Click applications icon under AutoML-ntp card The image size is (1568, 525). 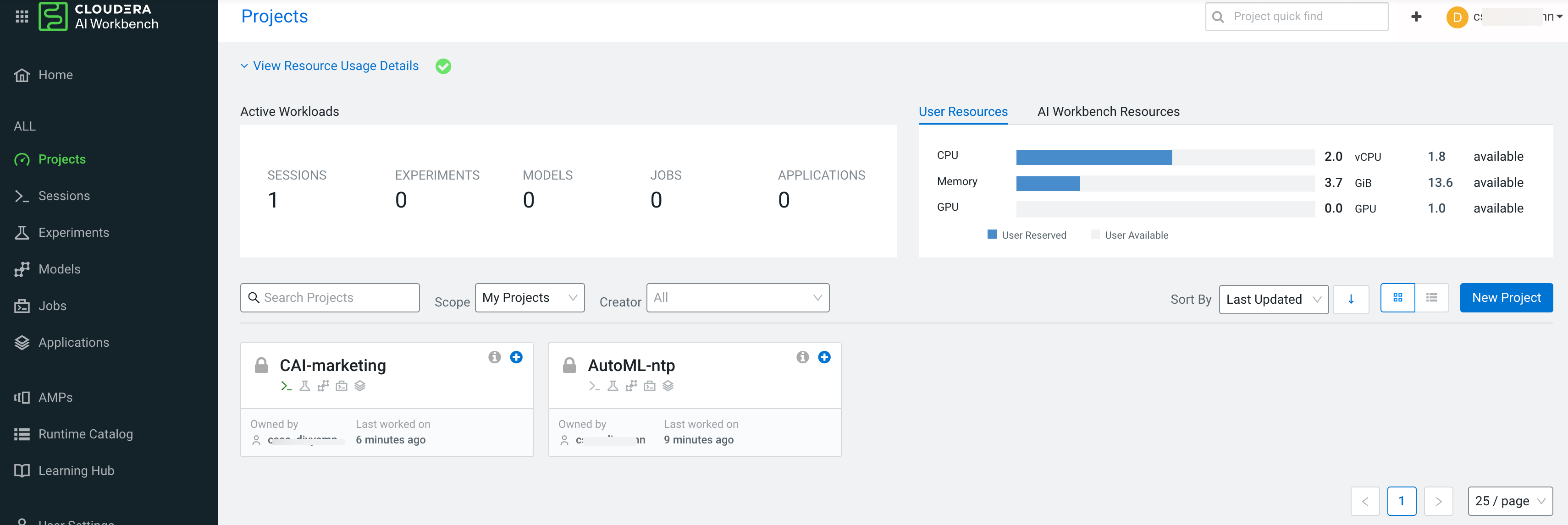(x=668, y=386)
